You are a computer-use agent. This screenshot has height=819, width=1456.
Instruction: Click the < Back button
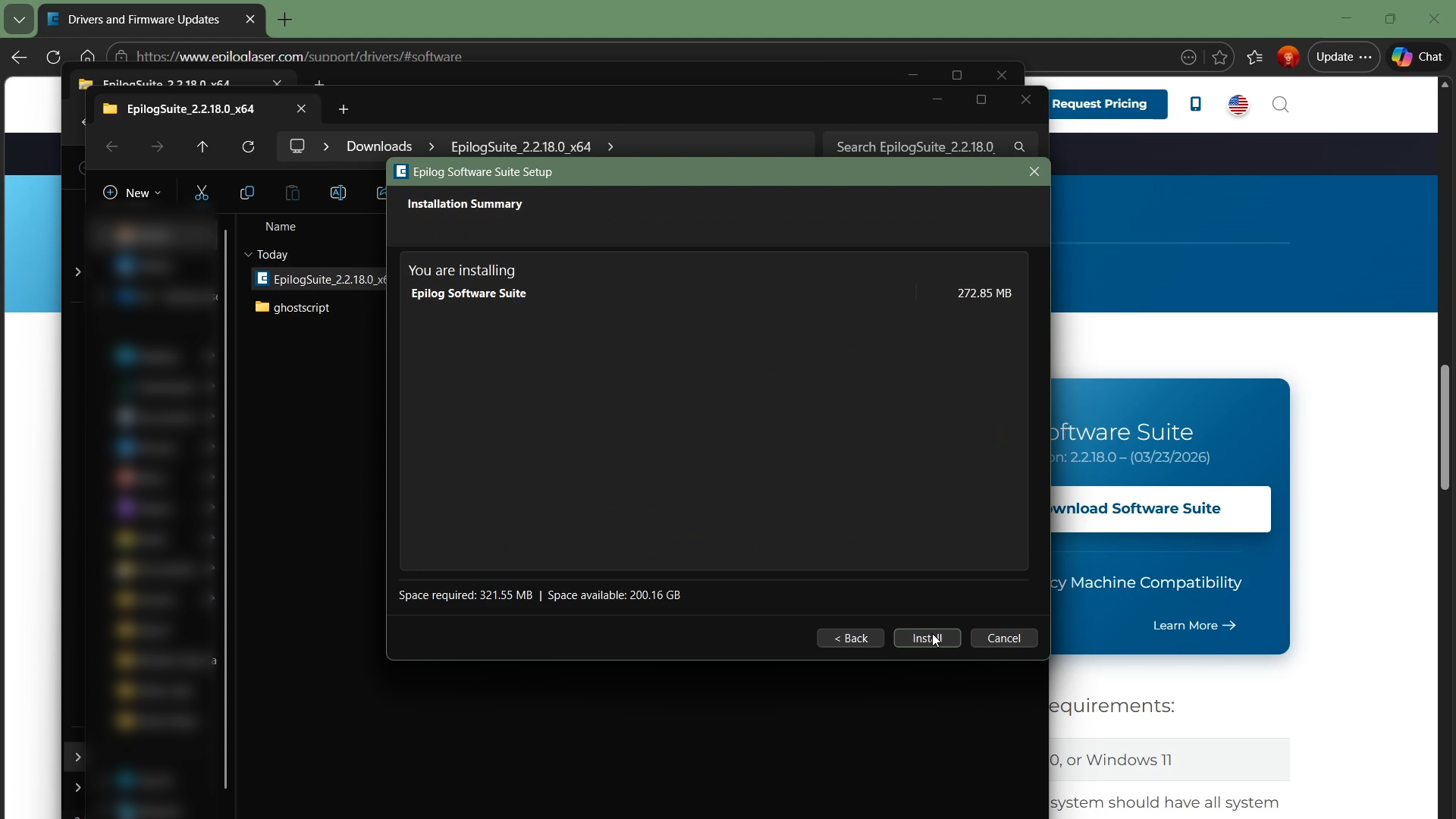[851, 639]
